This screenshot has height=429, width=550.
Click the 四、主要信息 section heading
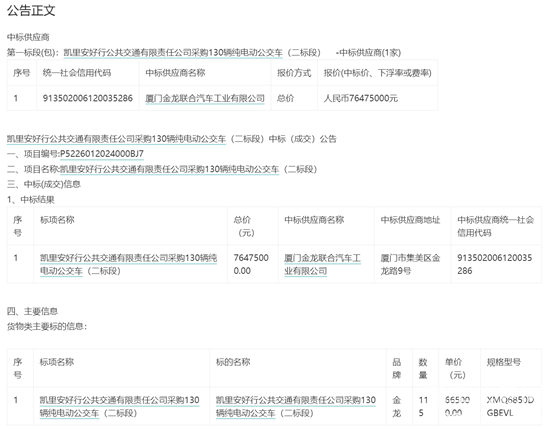coord(32,311)
